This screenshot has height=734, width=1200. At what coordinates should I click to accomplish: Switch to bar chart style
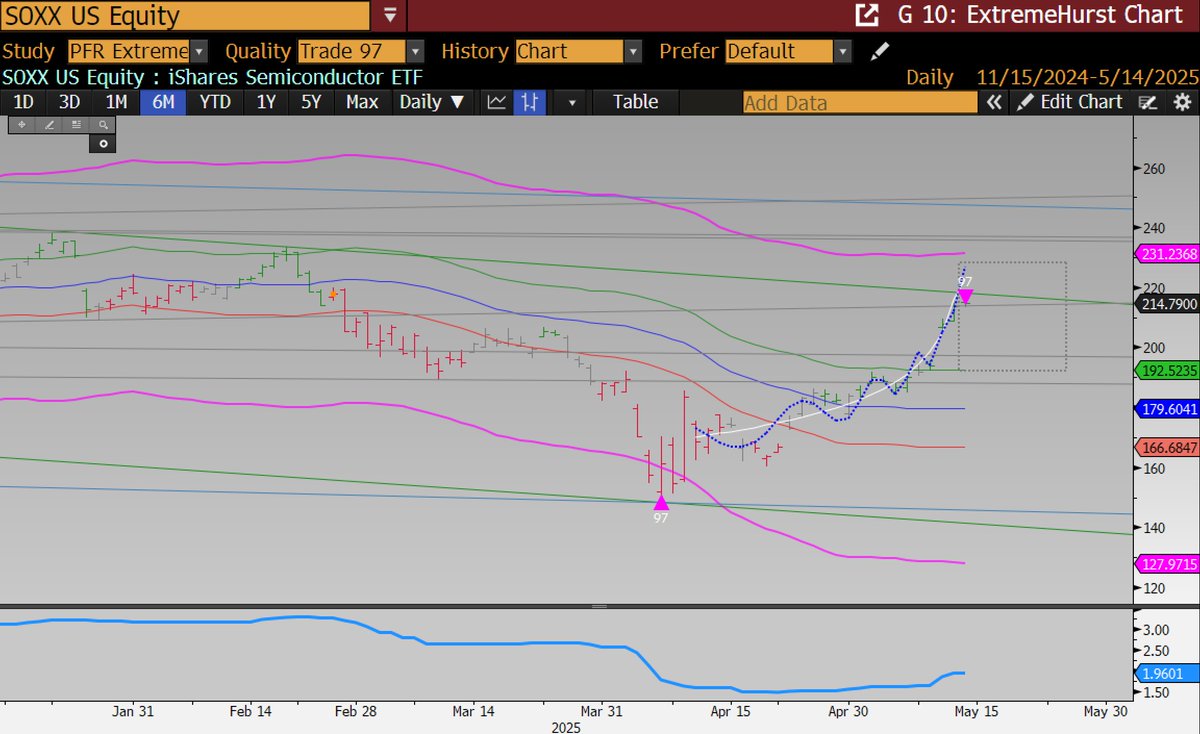click(x=530, y=101)
